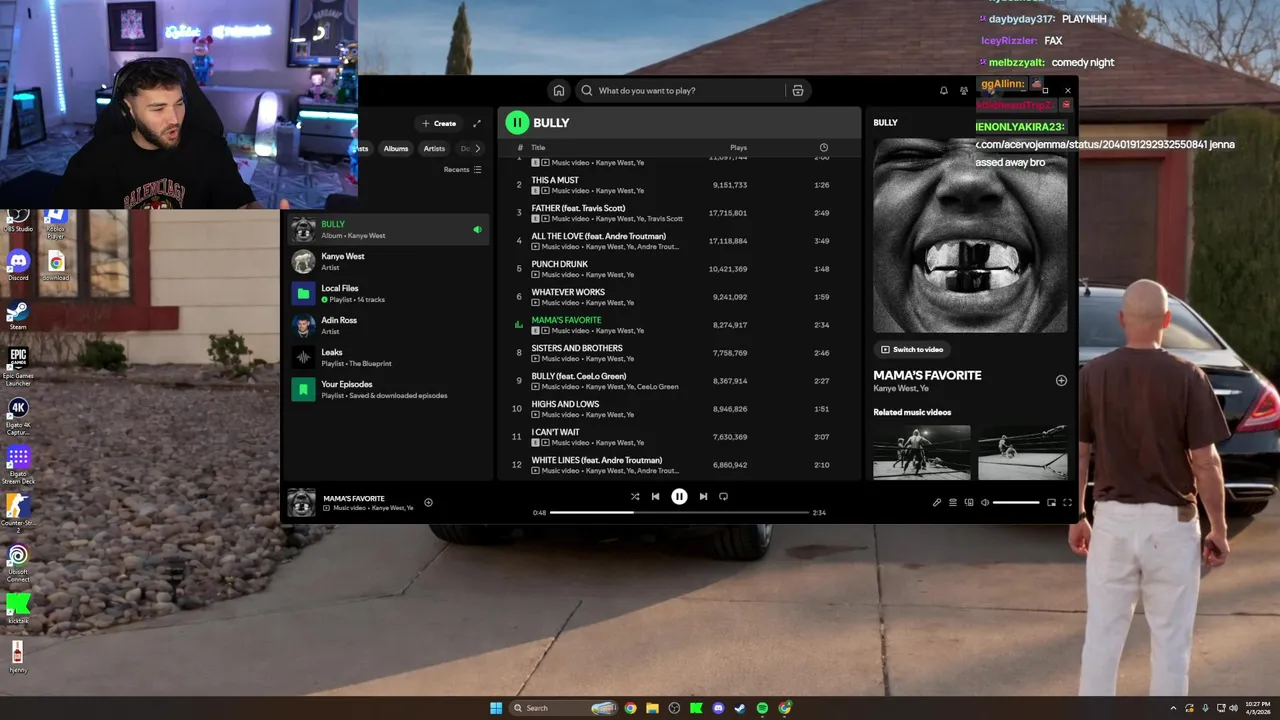Play track I CAN'T WAIT
This screenshot has height=720, width=1280.
point(678,437)
